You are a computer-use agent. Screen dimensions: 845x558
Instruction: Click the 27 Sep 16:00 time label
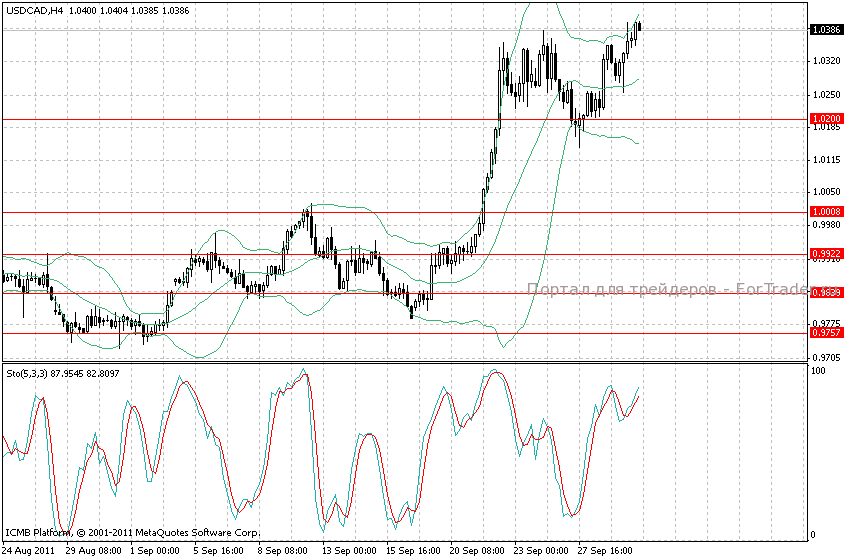coord(605,551)
